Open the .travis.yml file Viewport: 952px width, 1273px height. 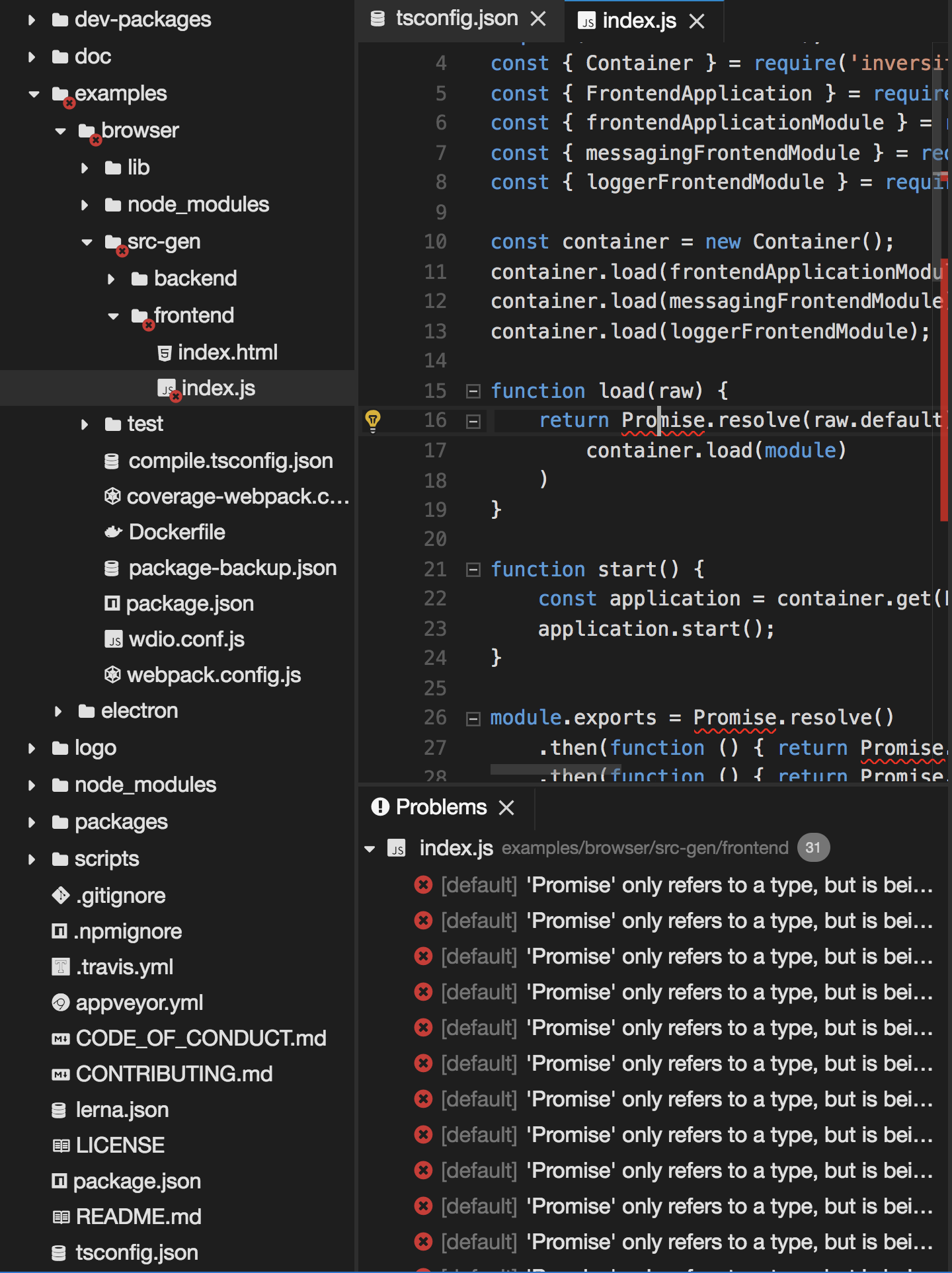[x=124, y=967]
